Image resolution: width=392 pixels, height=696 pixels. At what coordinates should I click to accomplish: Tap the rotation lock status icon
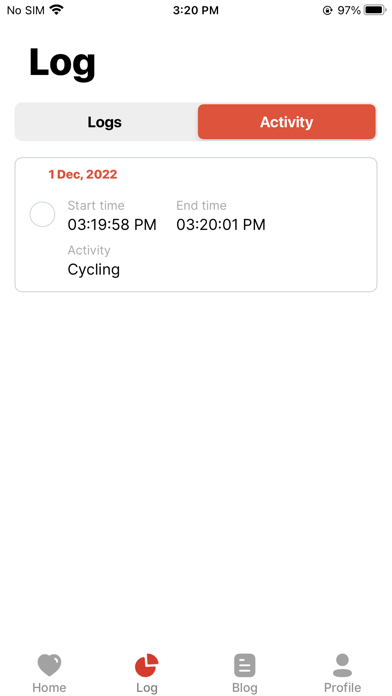click(x=328, y=10)
